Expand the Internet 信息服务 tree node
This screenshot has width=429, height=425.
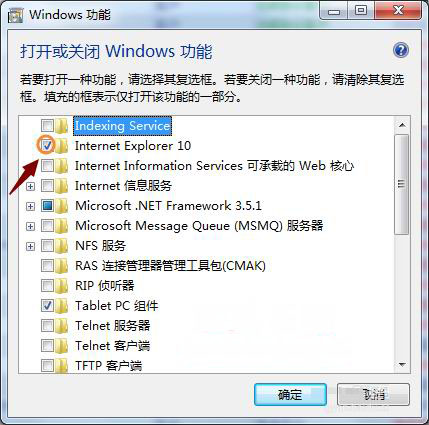30,186
